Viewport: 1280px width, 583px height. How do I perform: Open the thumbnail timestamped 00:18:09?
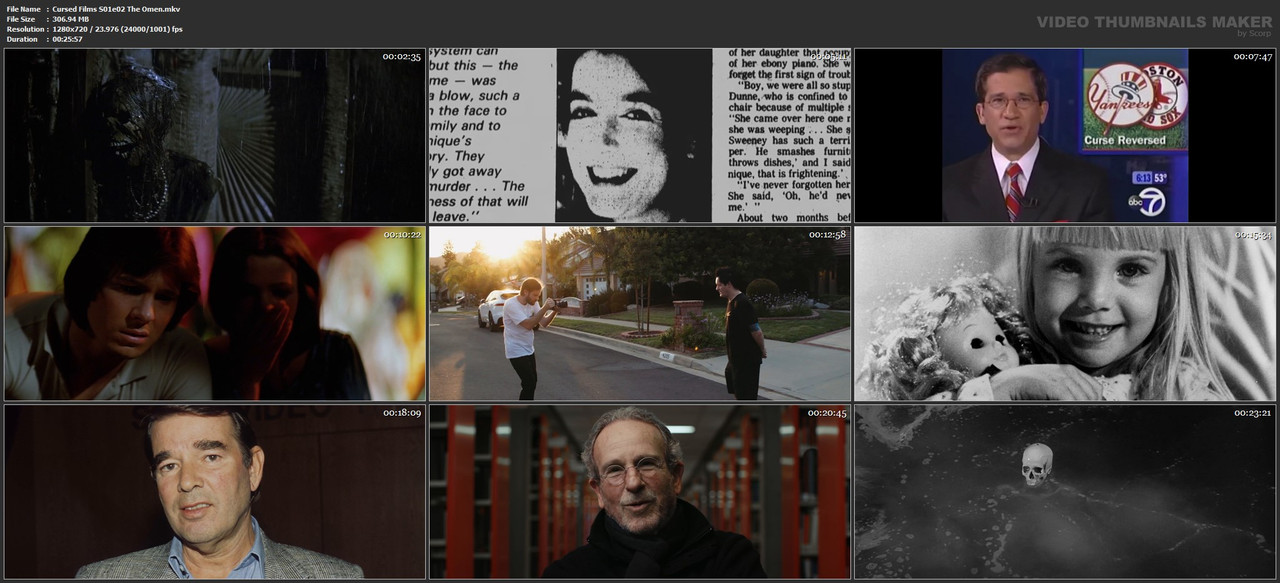coord(215,491)
